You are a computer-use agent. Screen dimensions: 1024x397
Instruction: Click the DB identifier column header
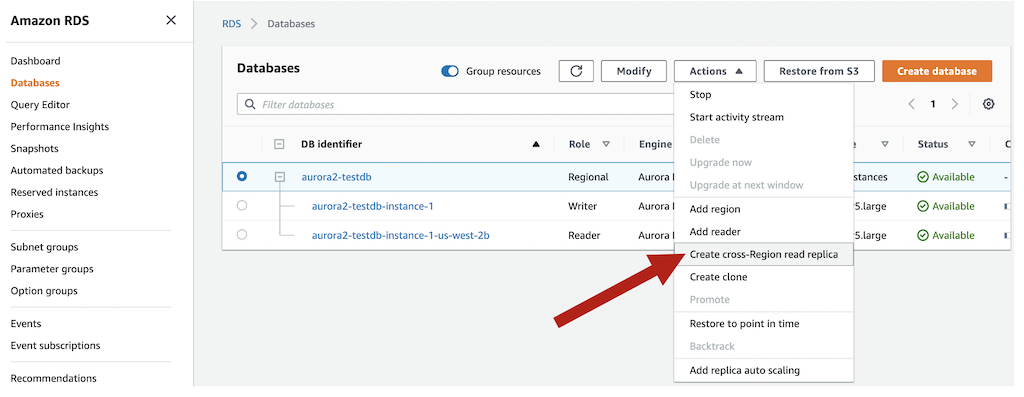click(332, 144)
